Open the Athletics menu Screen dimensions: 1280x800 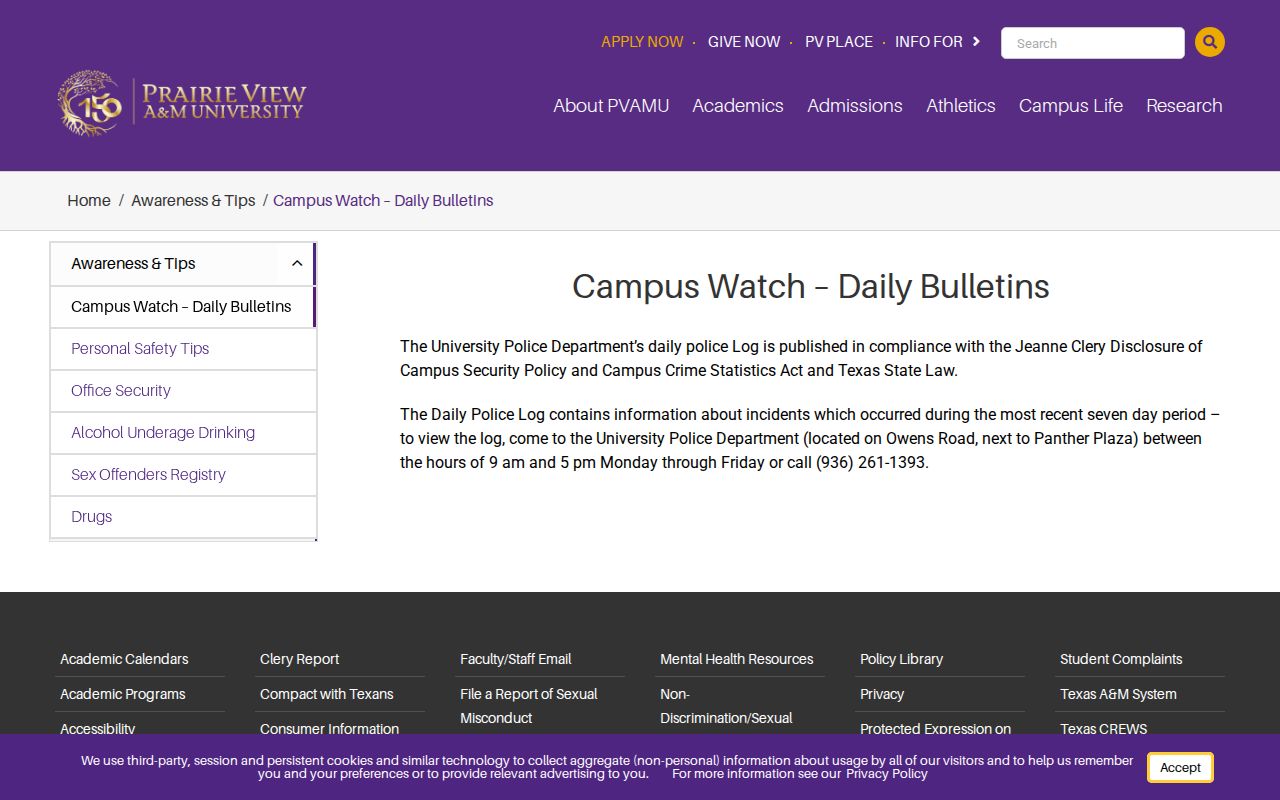(961, 105)
